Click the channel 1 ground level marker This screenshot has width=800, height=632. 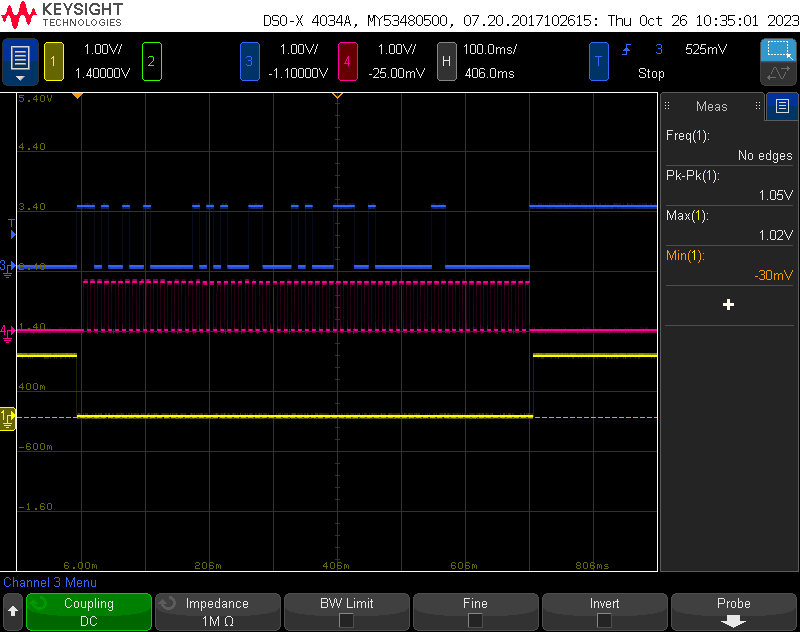pyautogui.click(x=8, y=417)
